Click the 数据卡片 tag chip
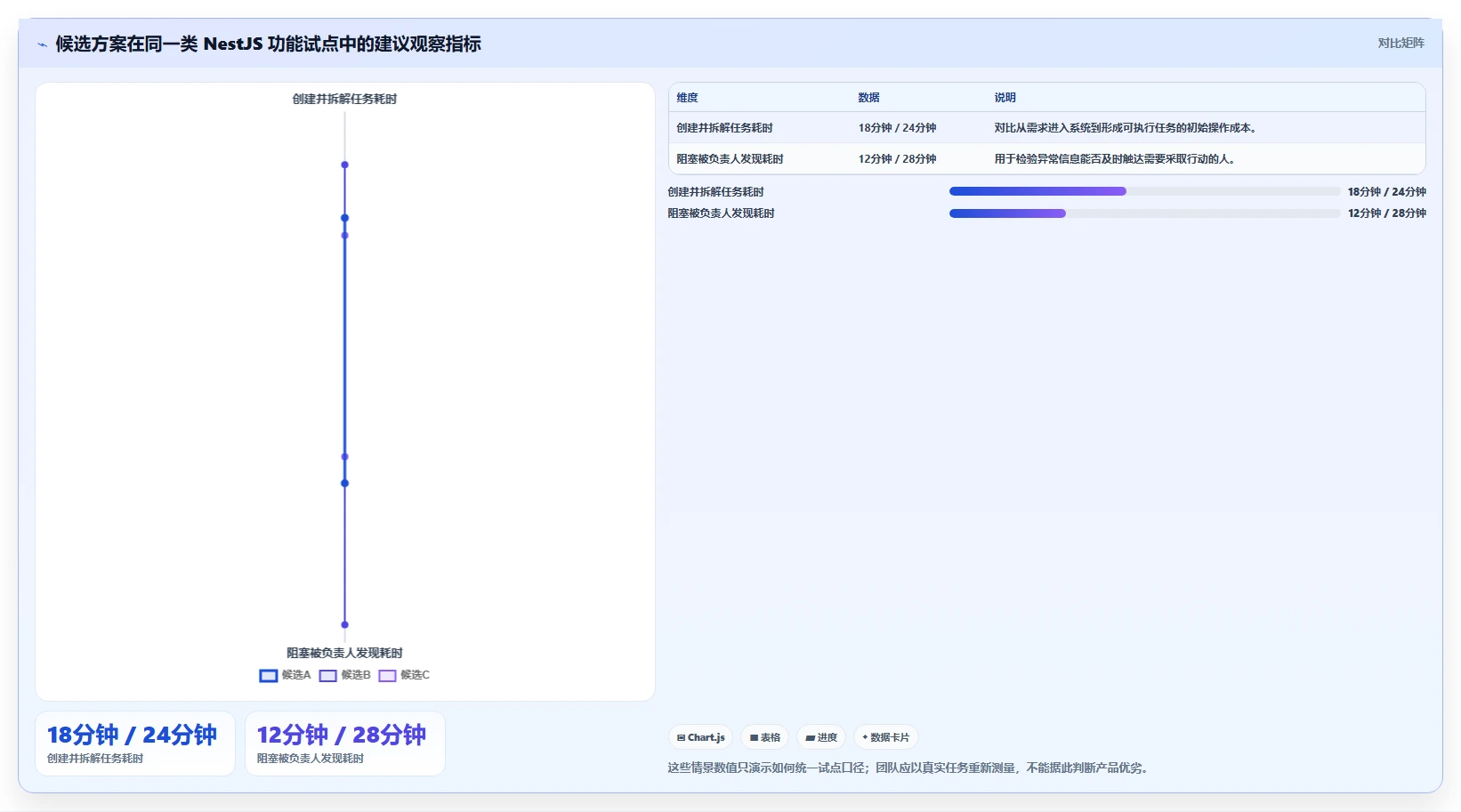Viewport: 1461px width, 812px height. [885, 737]
